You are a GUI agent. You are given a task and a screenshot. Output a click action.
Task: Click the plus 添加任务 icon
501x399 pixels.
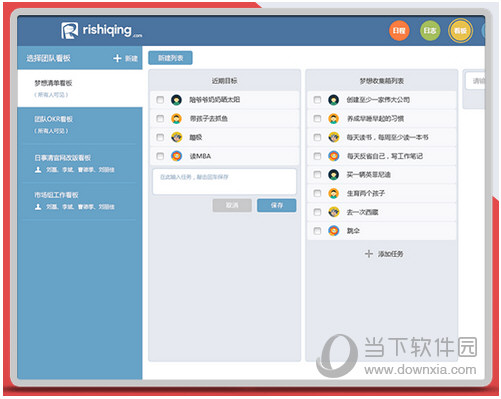368,254
